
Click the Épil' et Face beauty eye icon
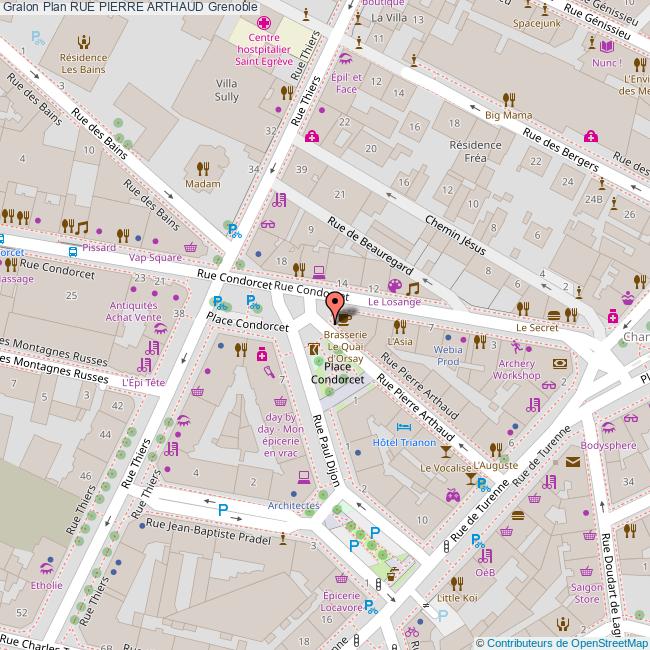345,59
